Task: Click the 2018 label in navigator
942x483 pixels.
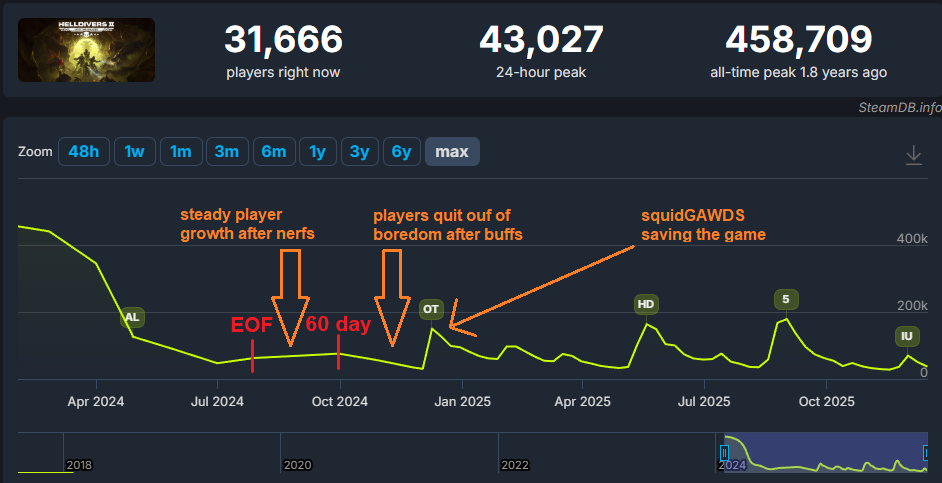Action: point(79,465)
